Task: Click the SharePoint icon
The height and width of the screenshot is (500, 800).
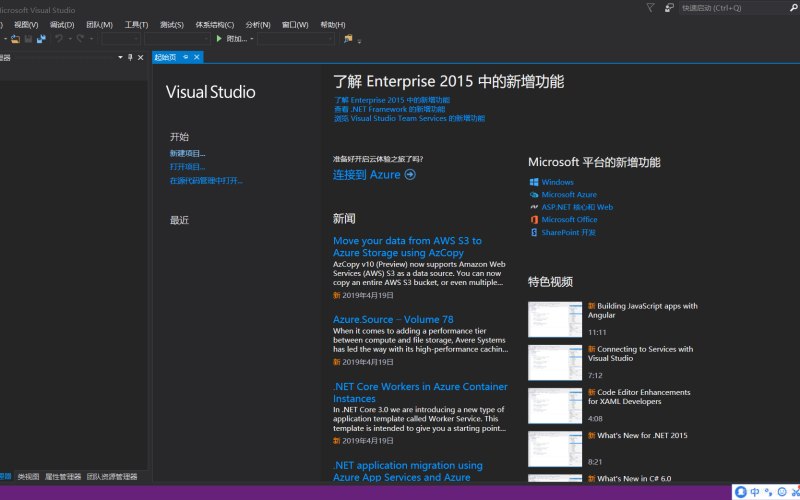Action: click(x=534, y=232)
